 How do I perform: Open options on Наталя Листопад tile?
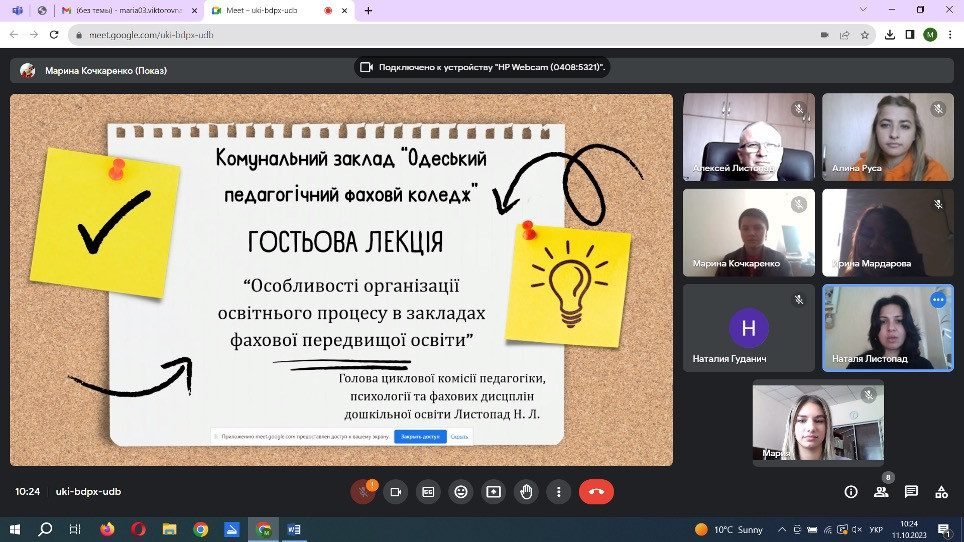(938, 300)
